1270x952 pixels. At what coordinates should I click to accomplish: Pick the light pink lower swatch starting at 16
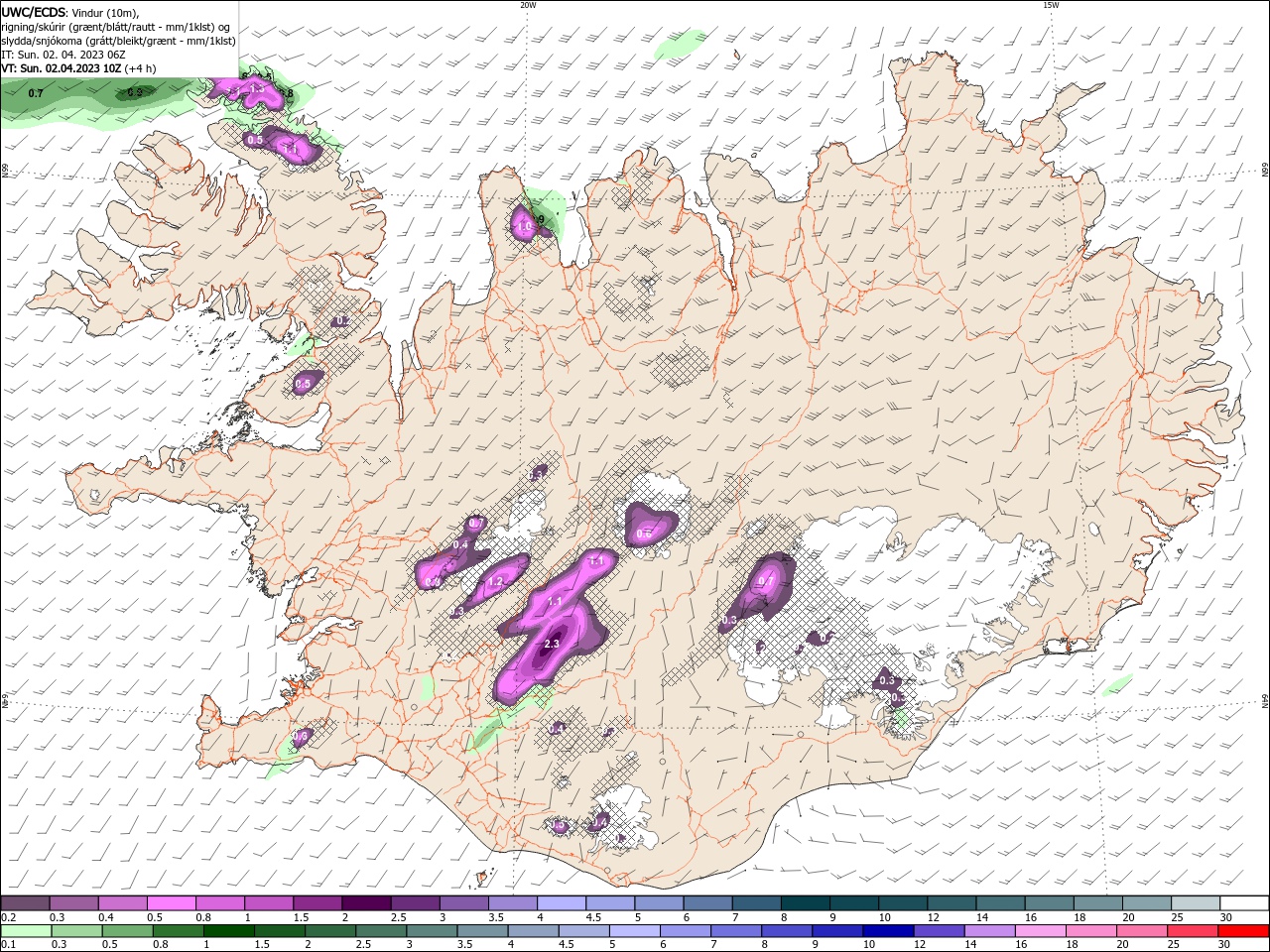tap(1039, 931)
